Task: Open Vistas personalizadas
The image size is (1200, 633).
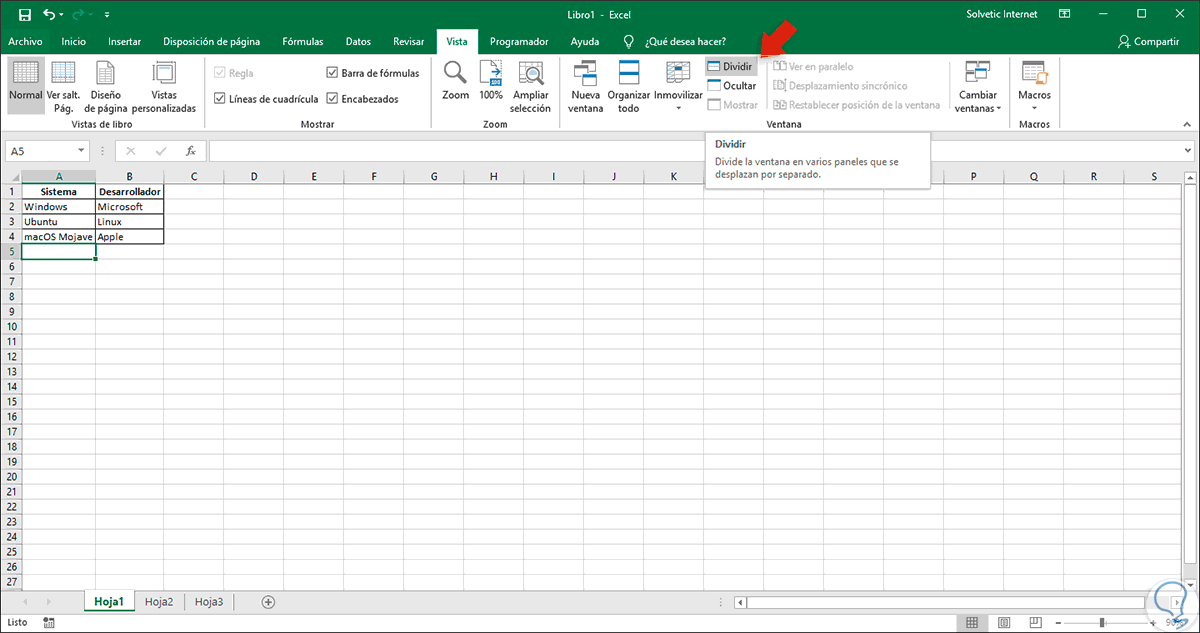Action: click(x=164, y=87)
